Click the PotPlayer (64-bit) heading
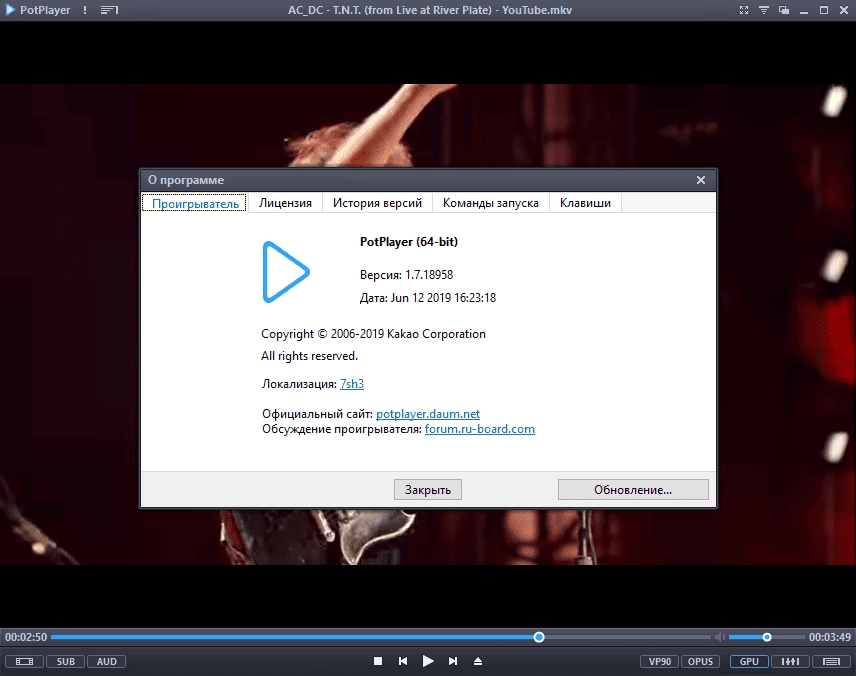 tap(409, 242)
